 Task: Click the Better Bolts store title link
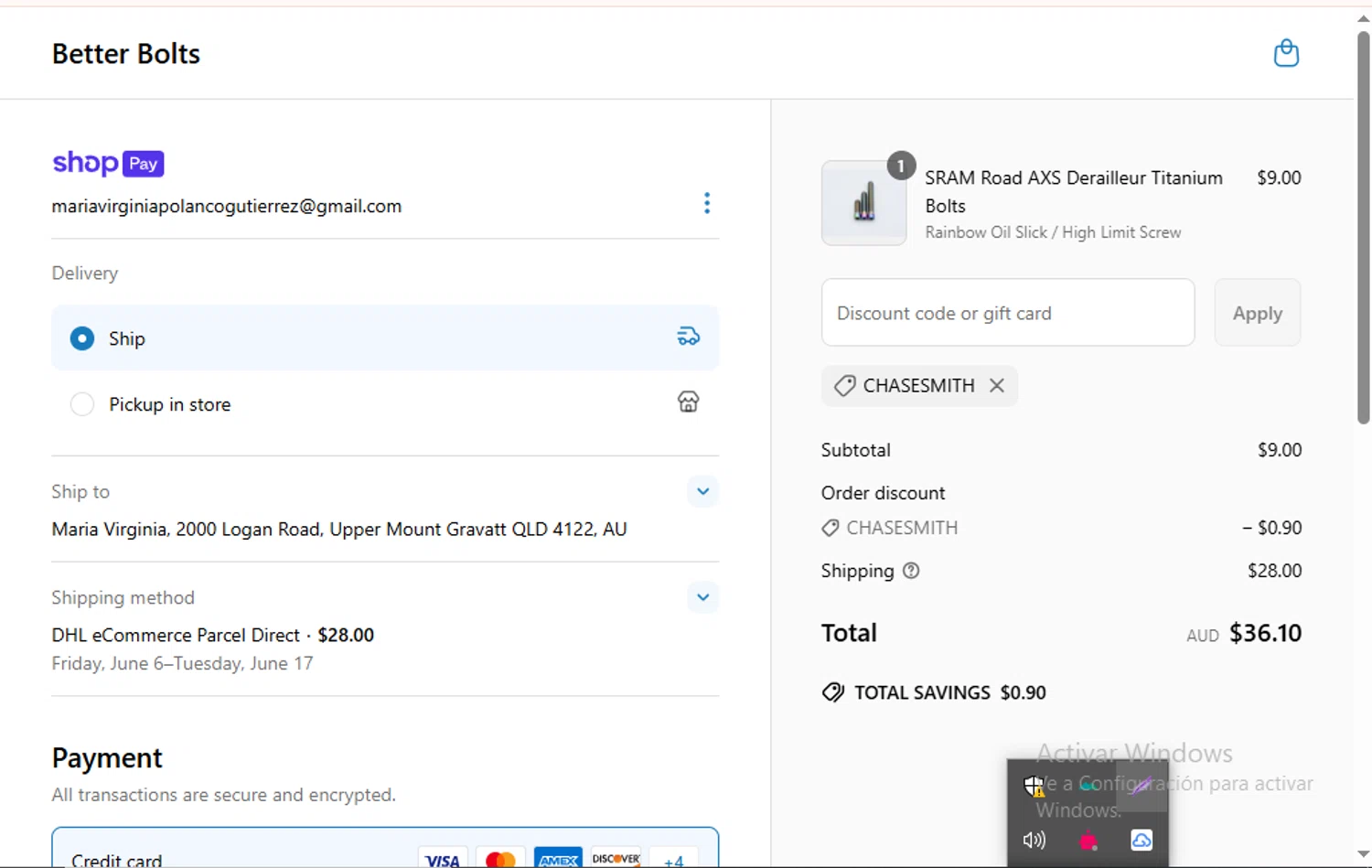pyautogui.click(x=126, y=54)
